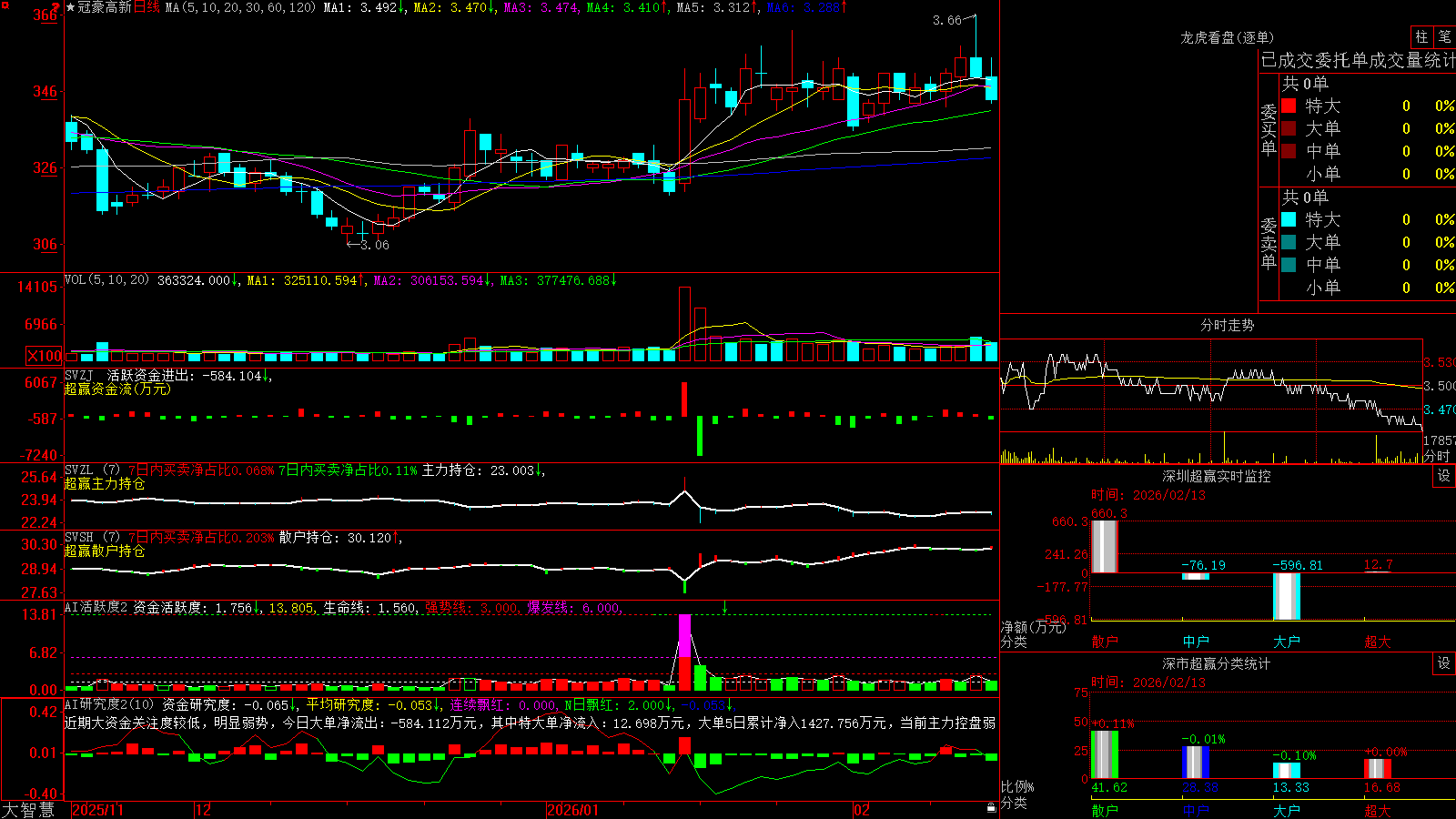Click the MA(5,10,20,30,60,120) parameters label
The height and width of the screenshot is (819, 1456).
tap(240, 7)
